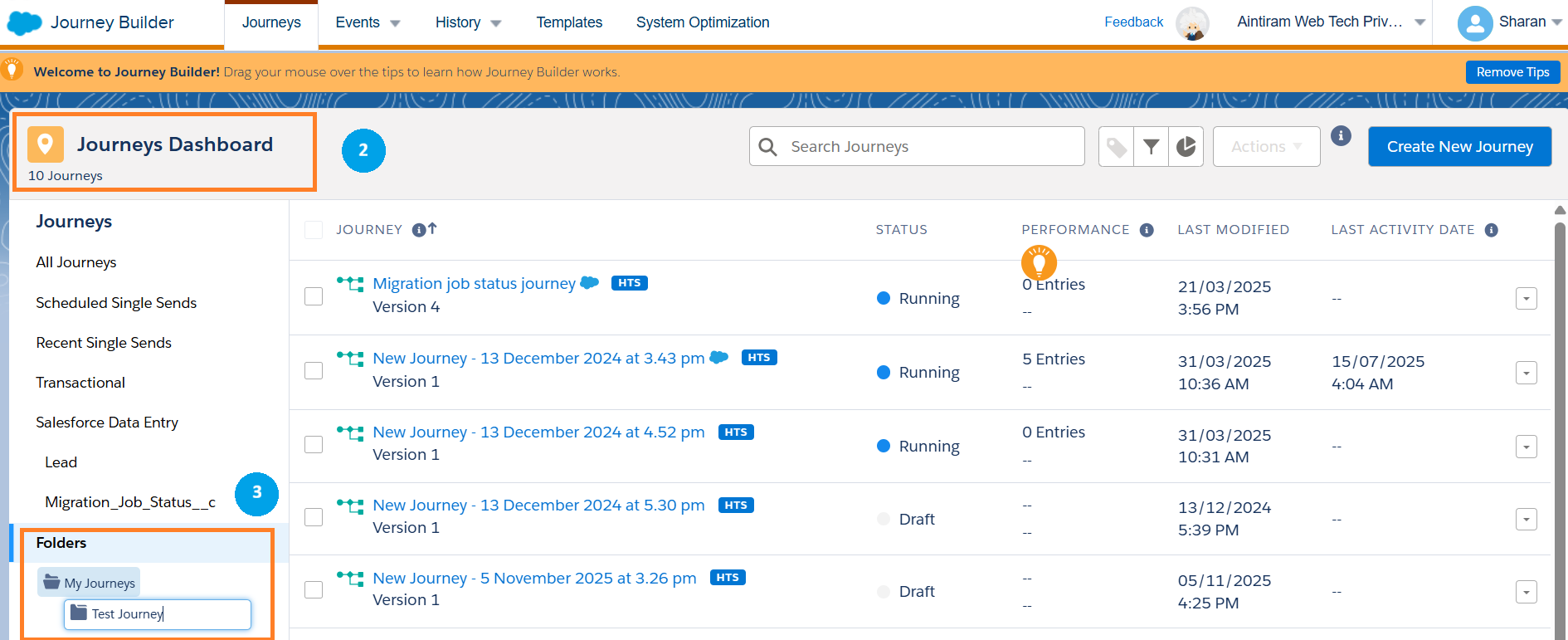Click Create New Journey button

click(x=1459, y=147)
